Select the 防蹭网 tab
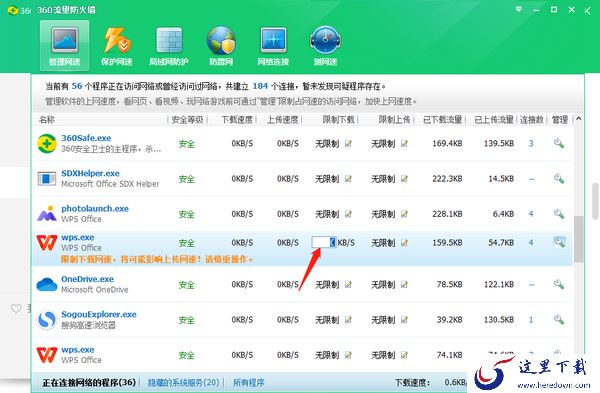 click(221, 46)
